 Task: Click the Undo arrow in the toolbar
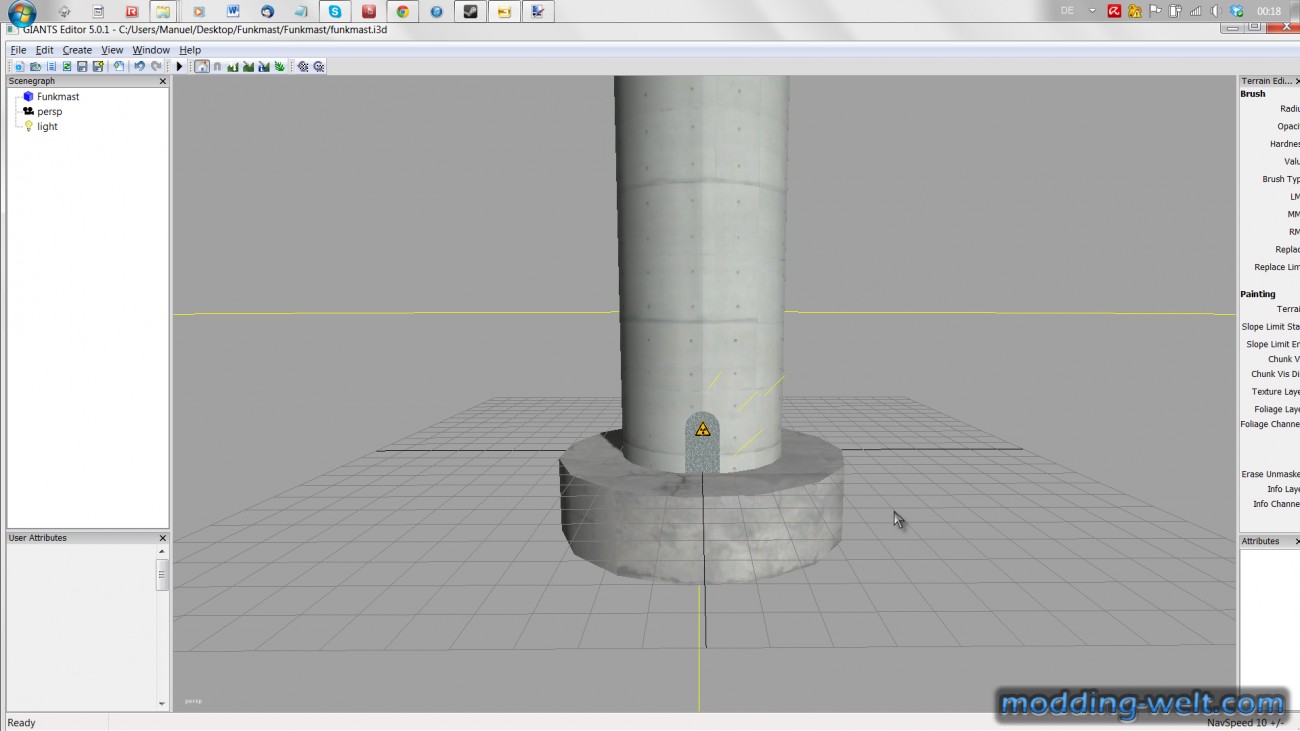point(139,67)
